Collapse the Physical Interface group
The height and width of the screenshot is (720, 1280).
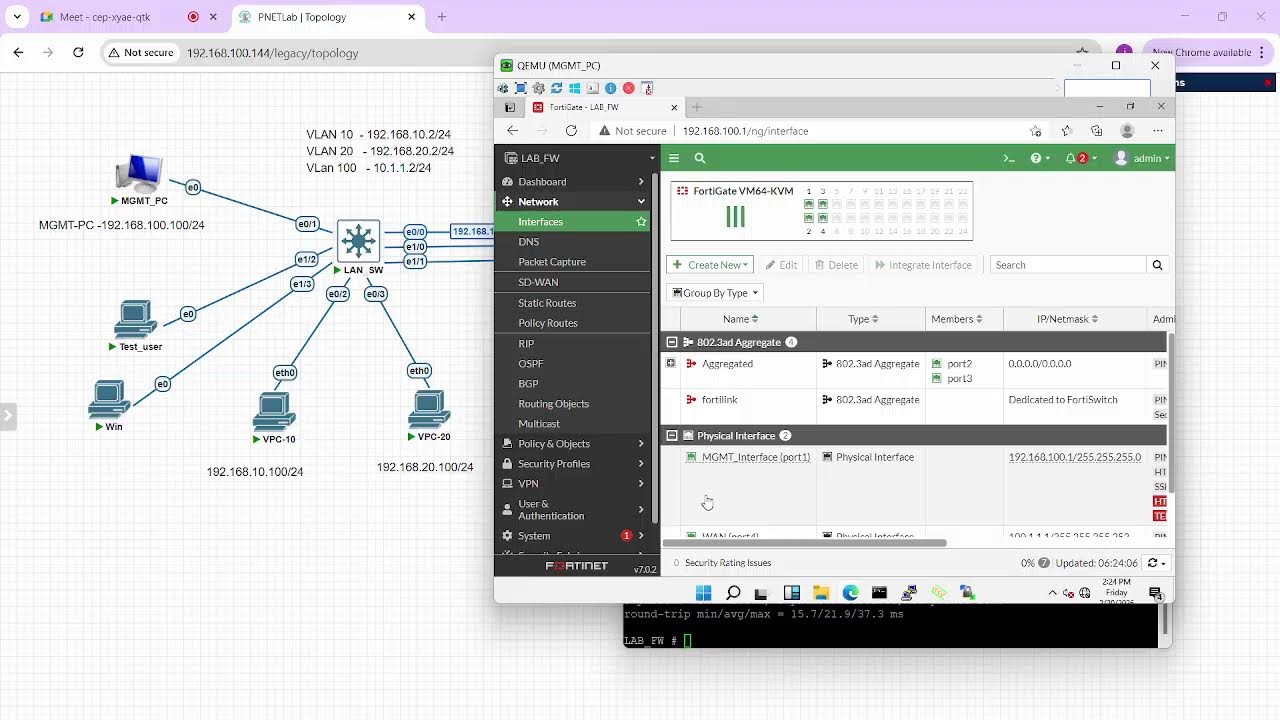click(x=672, y=436)
